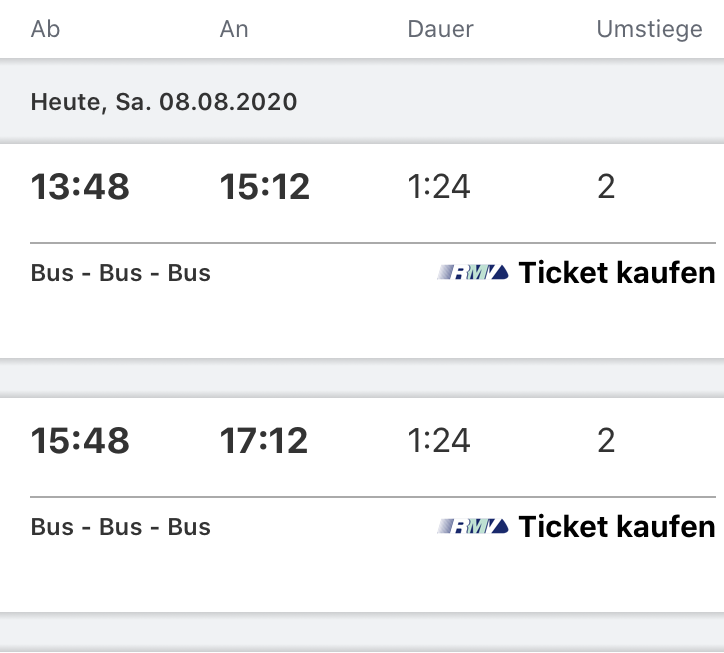The width and height of the screenshot is (724, 653).
Task: Sort by the Ab column header
Action: [45, 29]
